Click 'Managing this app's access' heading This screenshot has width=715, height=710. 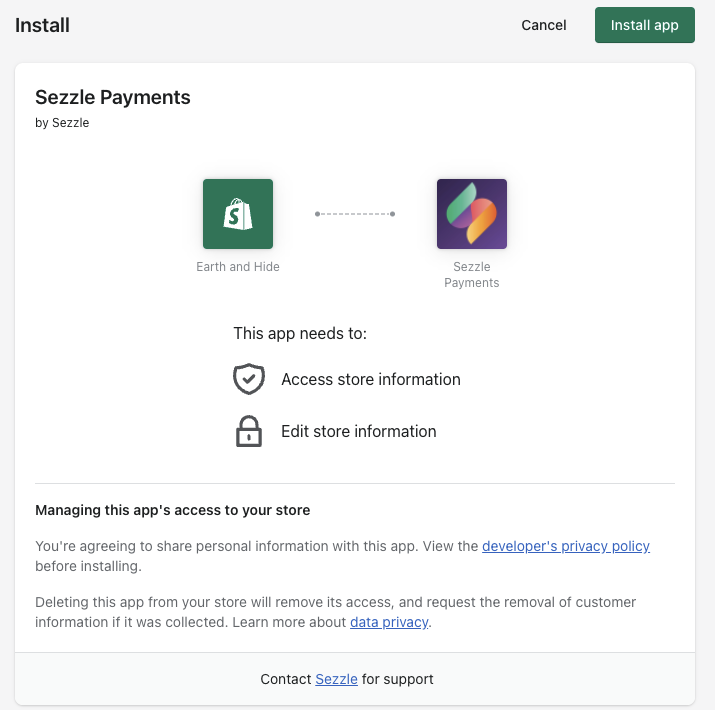[x=172, y=510]
